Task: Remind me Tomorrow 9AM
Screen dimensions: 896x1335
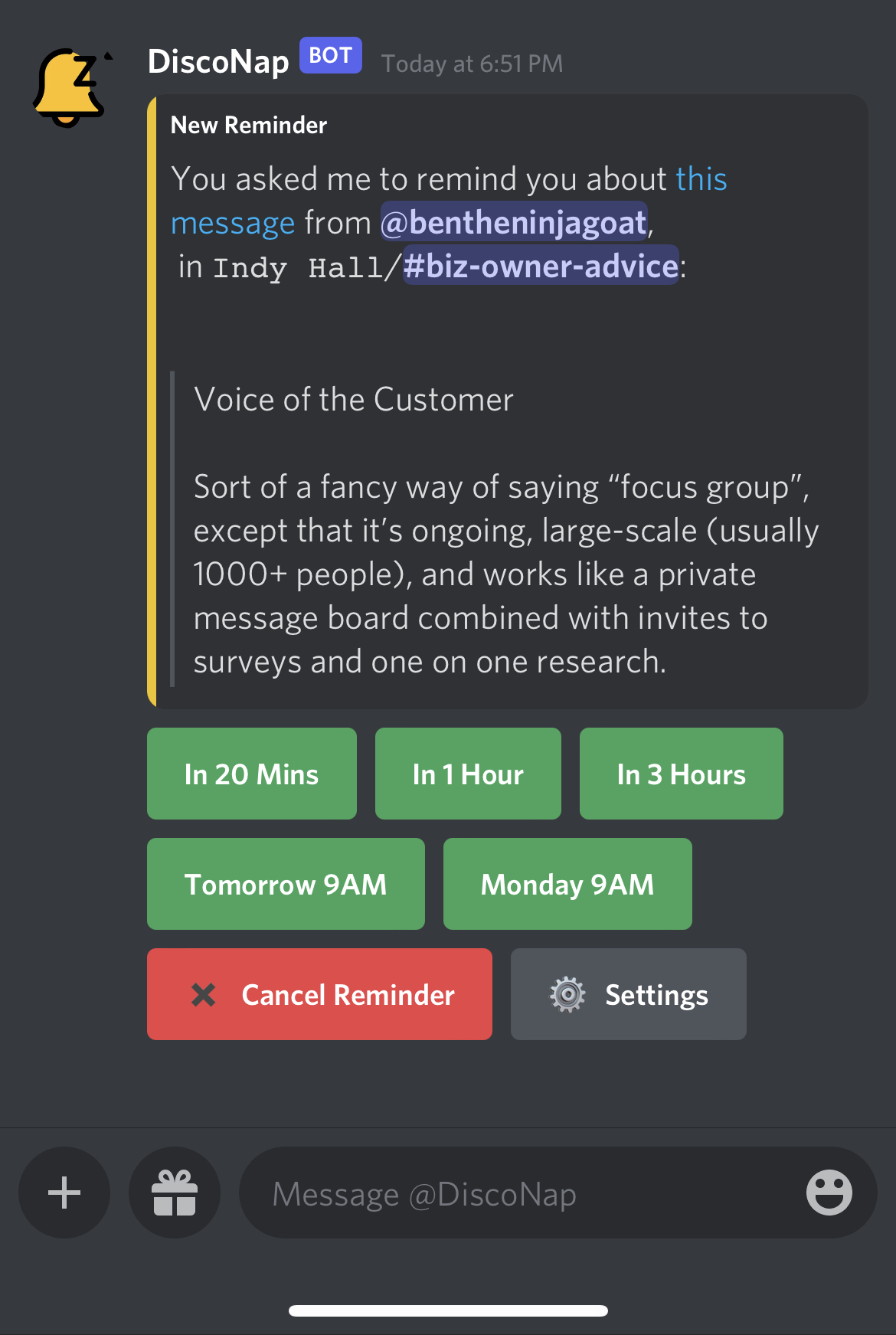Action: (x=286, y=885)
